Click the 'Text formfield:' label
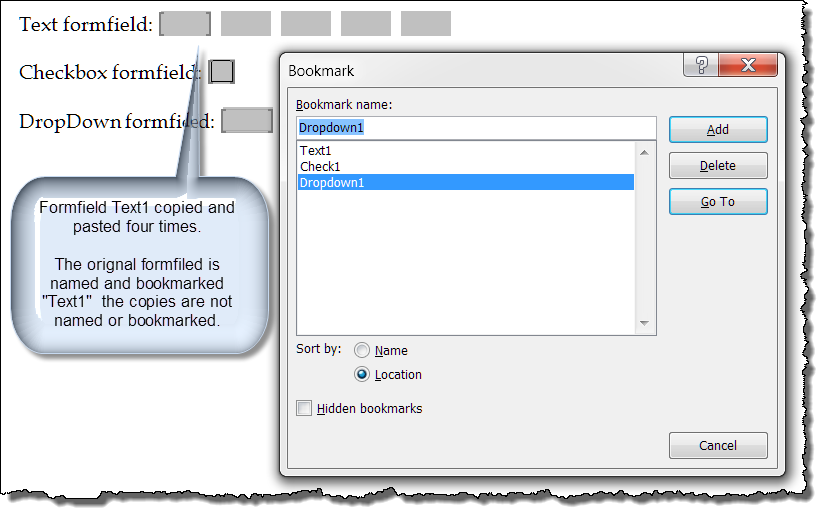 pyautogui.click(x=86, y=24)
